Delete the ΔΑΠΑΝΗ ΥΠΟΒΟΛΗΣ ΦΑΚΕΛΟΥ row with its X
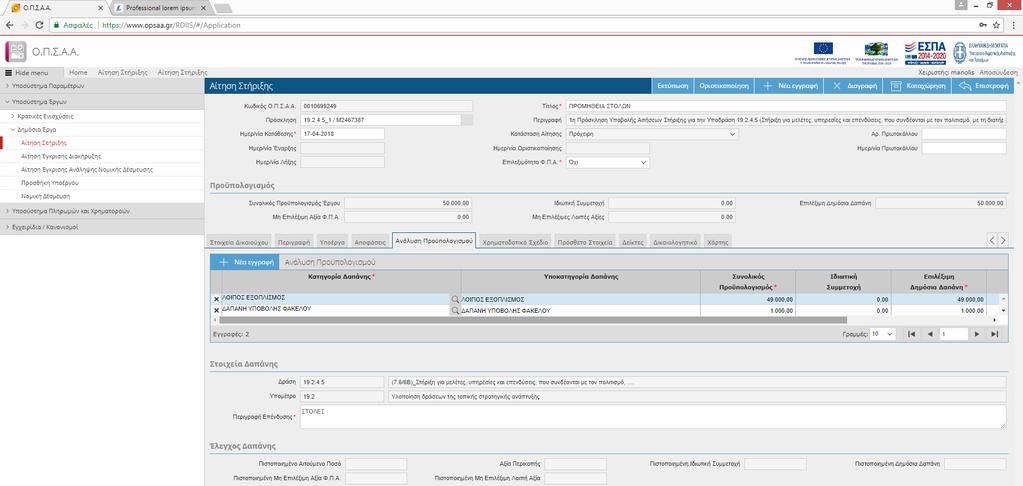The width and height of the screenshot is (1023, 486). click(x=217, y=311)
